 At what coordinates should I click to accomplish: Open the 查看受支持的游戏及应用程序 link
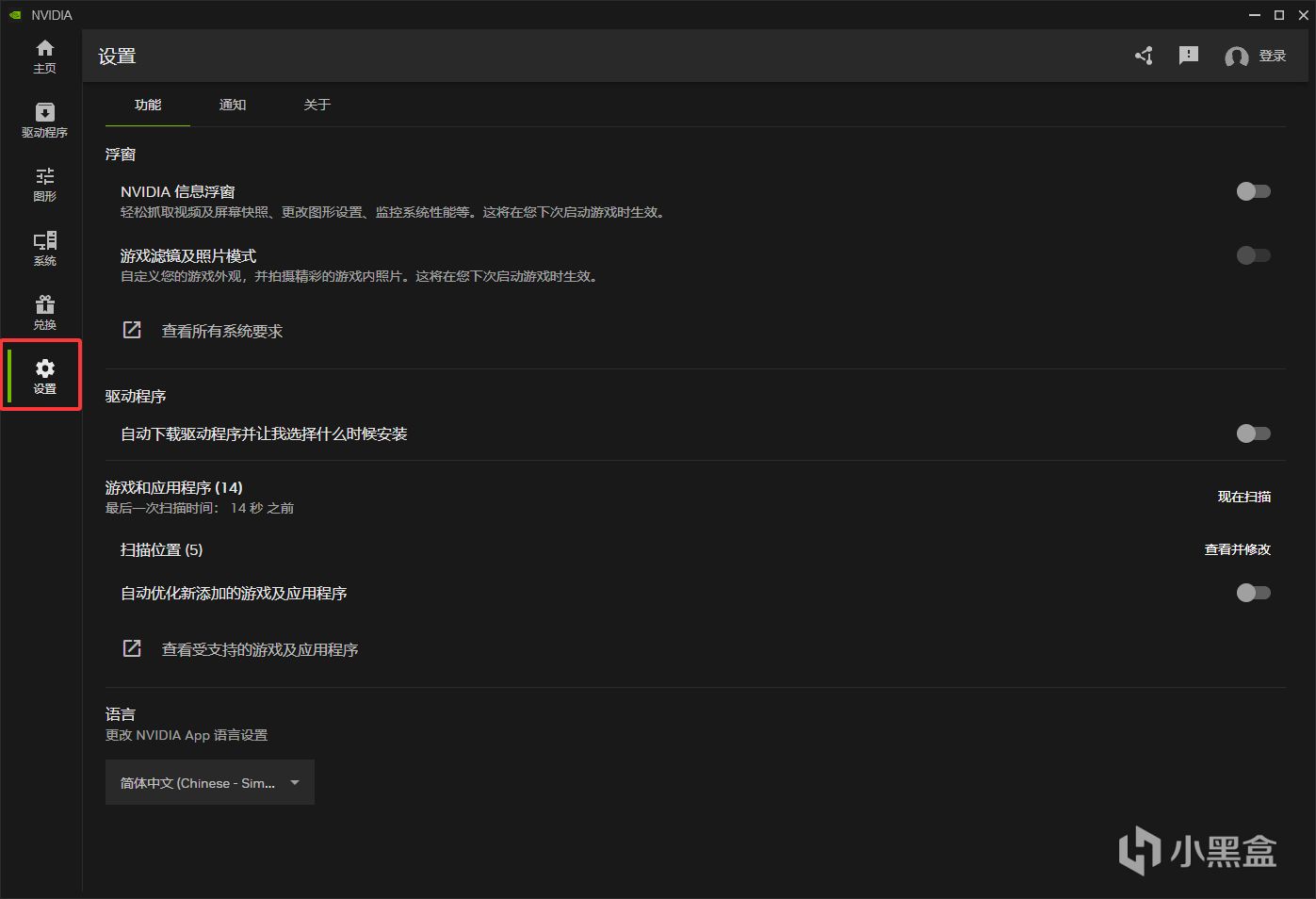(x=260, y=649)
